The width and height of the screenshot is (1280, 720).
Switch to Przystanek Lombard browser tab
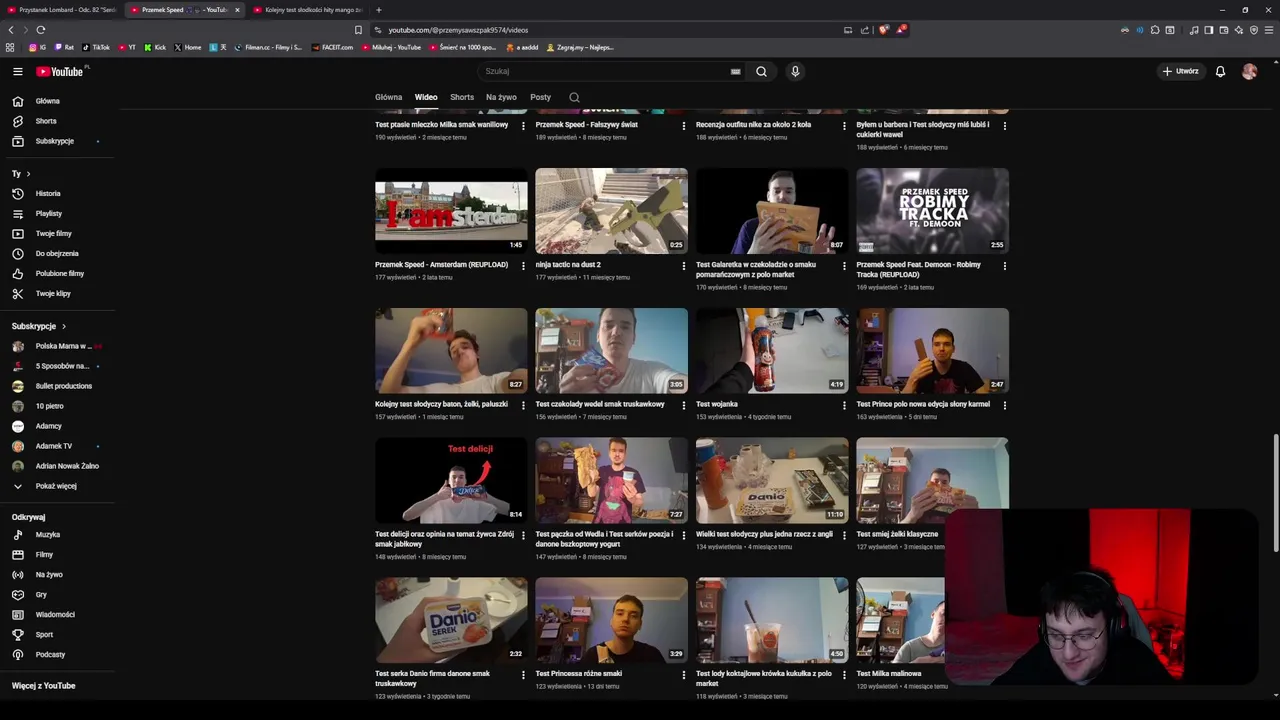coord(62,10)
